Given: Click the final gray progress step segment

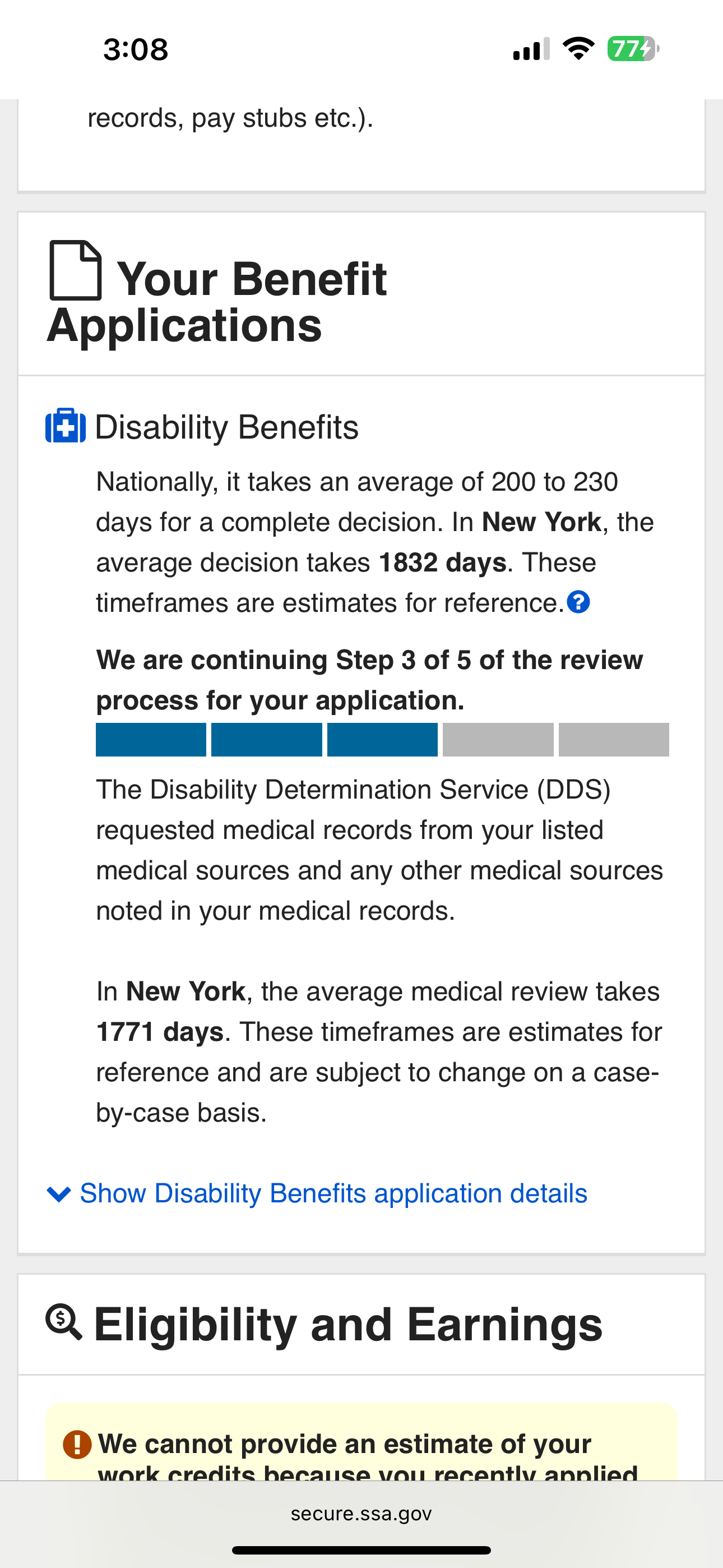Looking at the screenshot, I should [x=614, y=740].
